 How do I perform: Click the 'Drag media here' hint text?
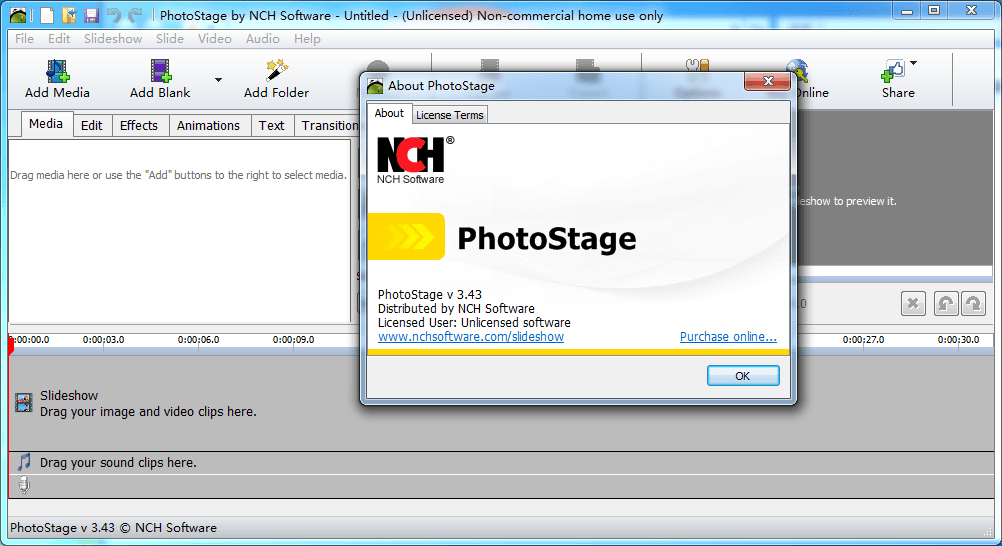178,175
